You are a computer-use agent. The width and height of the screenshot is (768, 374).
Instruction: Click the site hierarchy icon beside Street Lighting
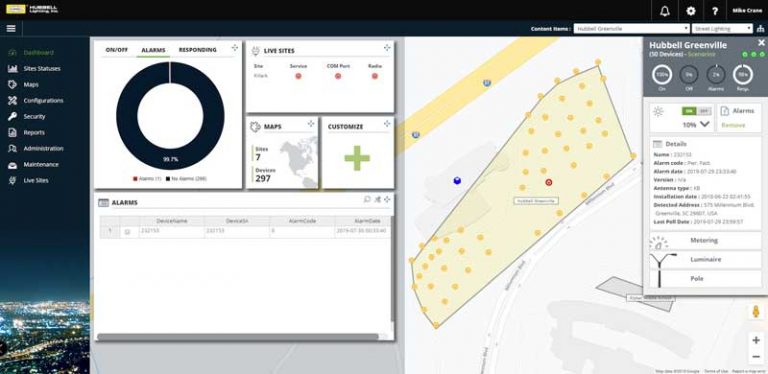(x=760, y=28)
